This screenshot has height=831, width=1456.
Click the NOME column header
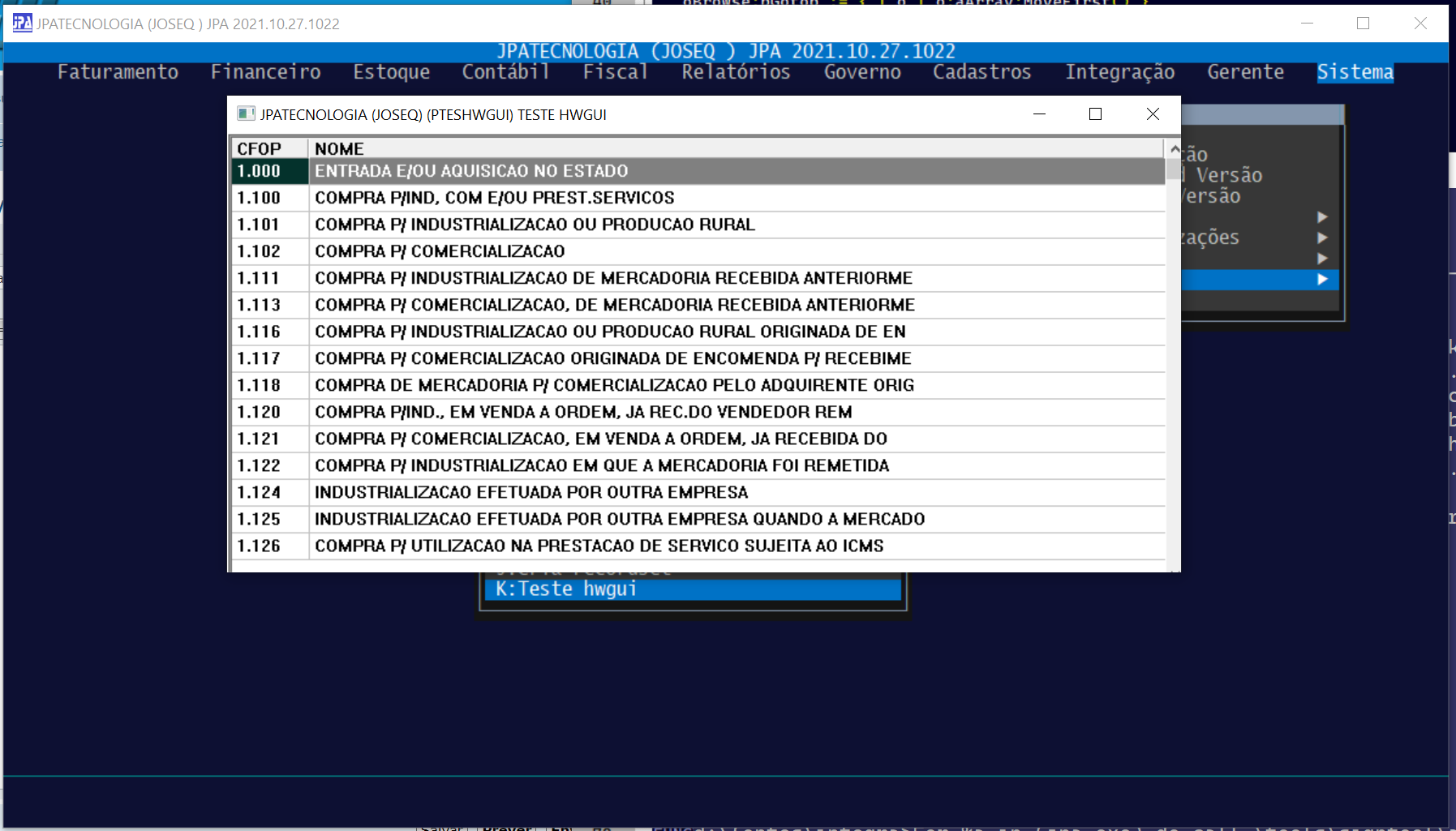coord(737,148)
